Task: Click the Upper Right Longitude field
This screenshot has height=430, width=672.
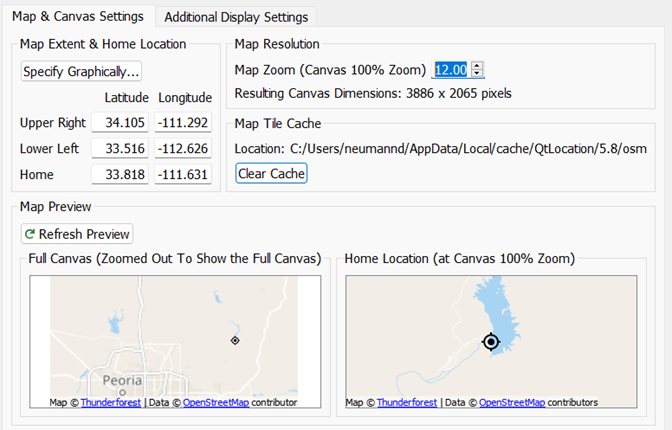Action: click(x=184, y=123)
